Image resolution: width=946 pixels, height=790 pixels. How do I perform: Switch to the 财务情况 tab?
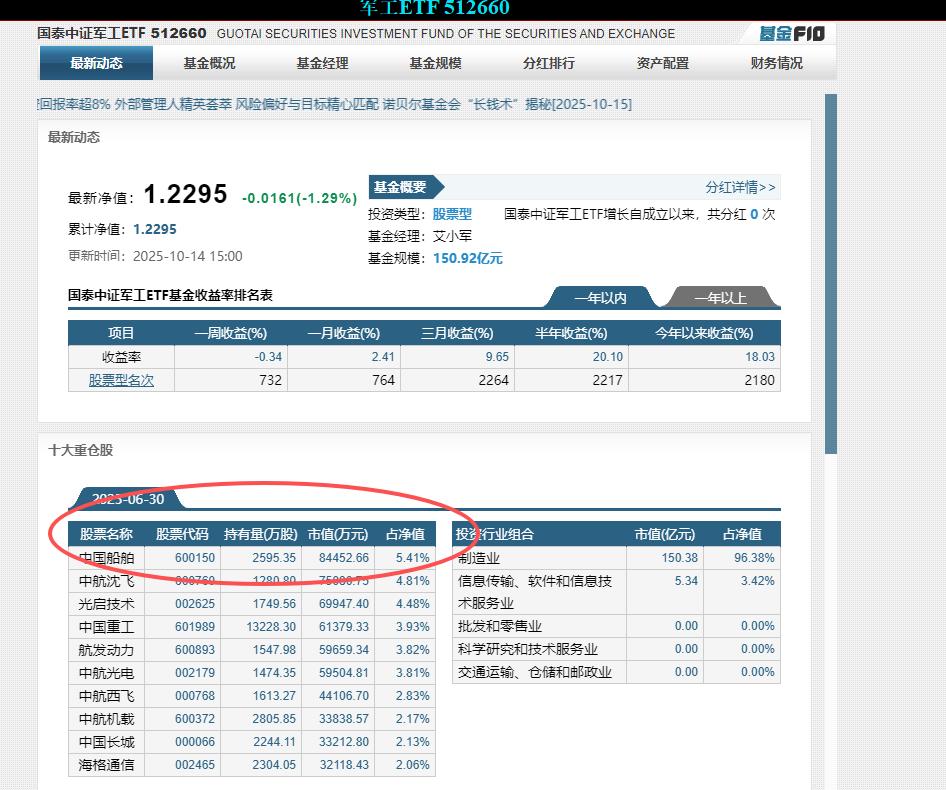[776, 63]
